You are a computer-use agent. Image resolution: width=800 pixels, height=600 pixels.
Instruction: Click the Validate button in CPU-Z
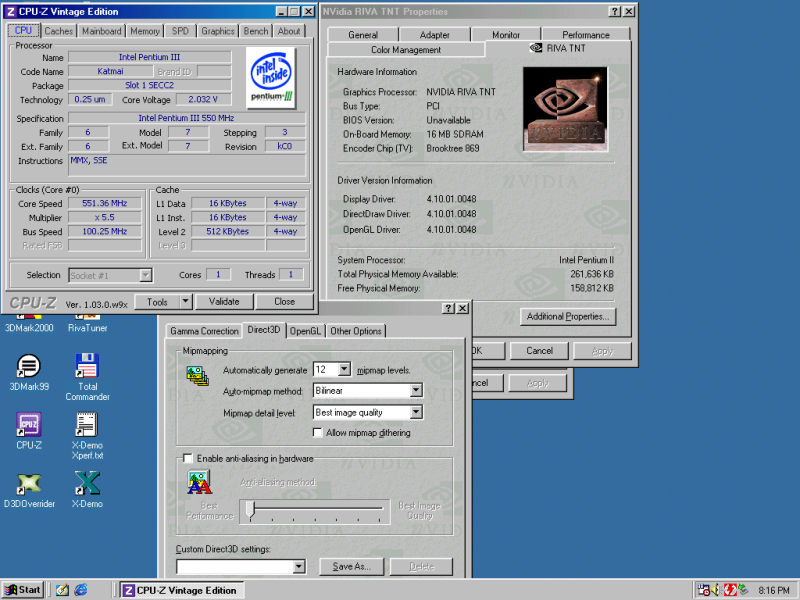pos(224,302)
